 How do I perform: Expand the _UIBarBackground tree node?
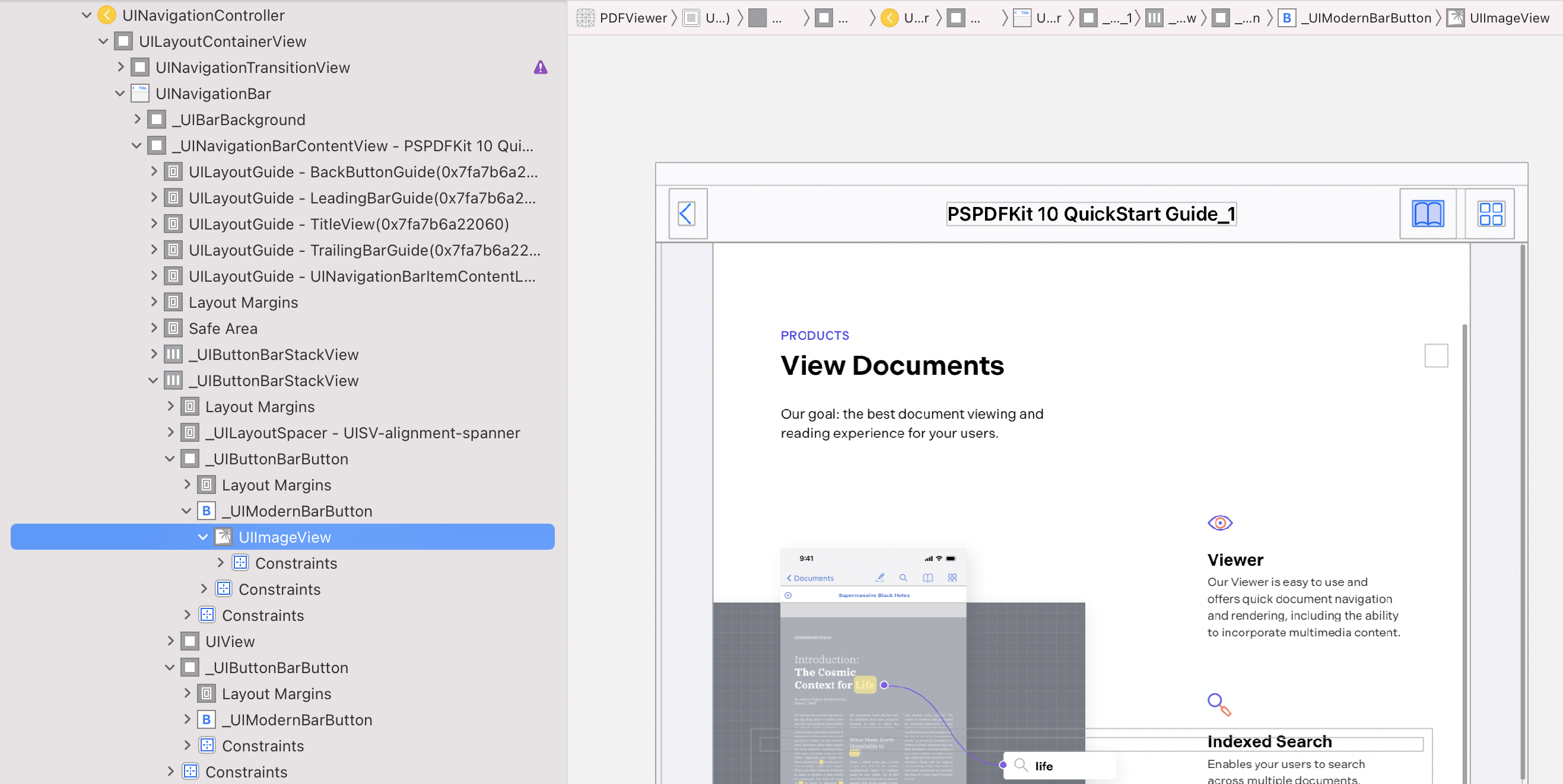pyautogui.click(x=137, y=119)
